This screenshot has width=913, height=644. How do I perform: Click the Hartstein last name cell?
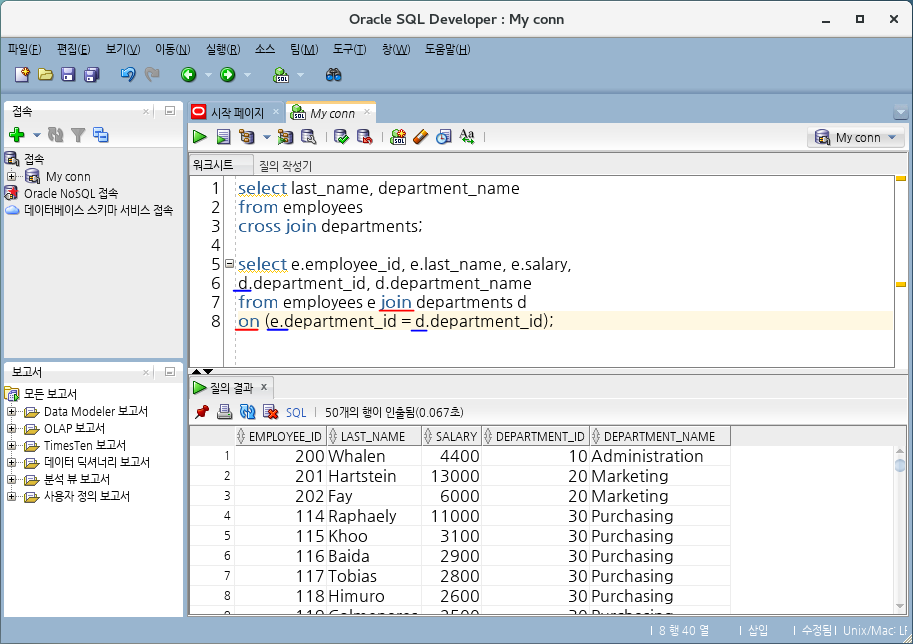[x=374, y=476]
